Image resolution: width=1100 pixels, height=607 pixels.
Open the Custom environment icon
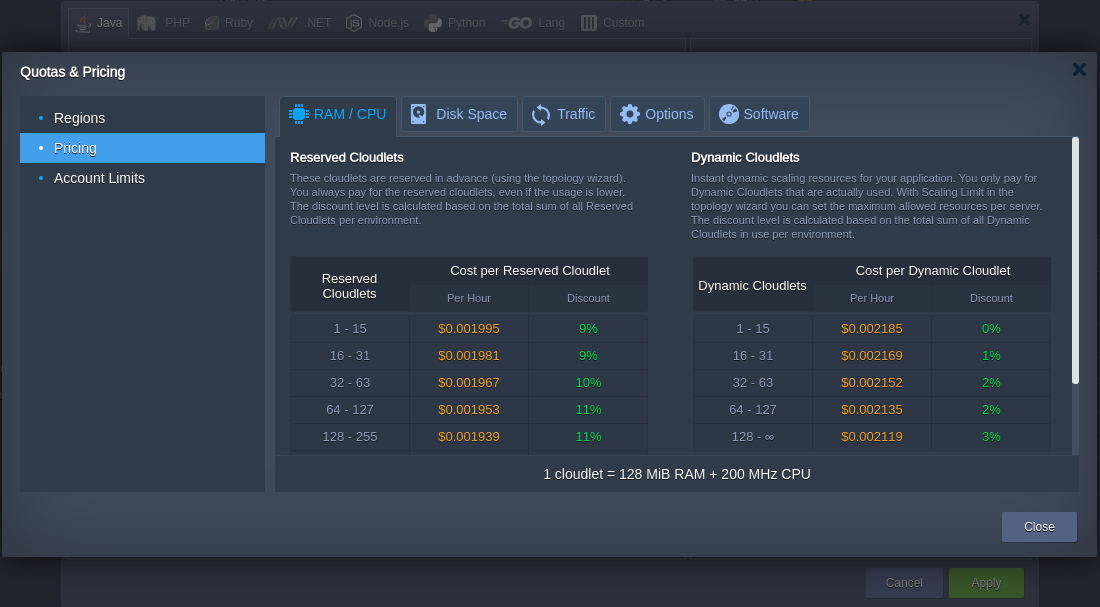(x=590, y=22)
